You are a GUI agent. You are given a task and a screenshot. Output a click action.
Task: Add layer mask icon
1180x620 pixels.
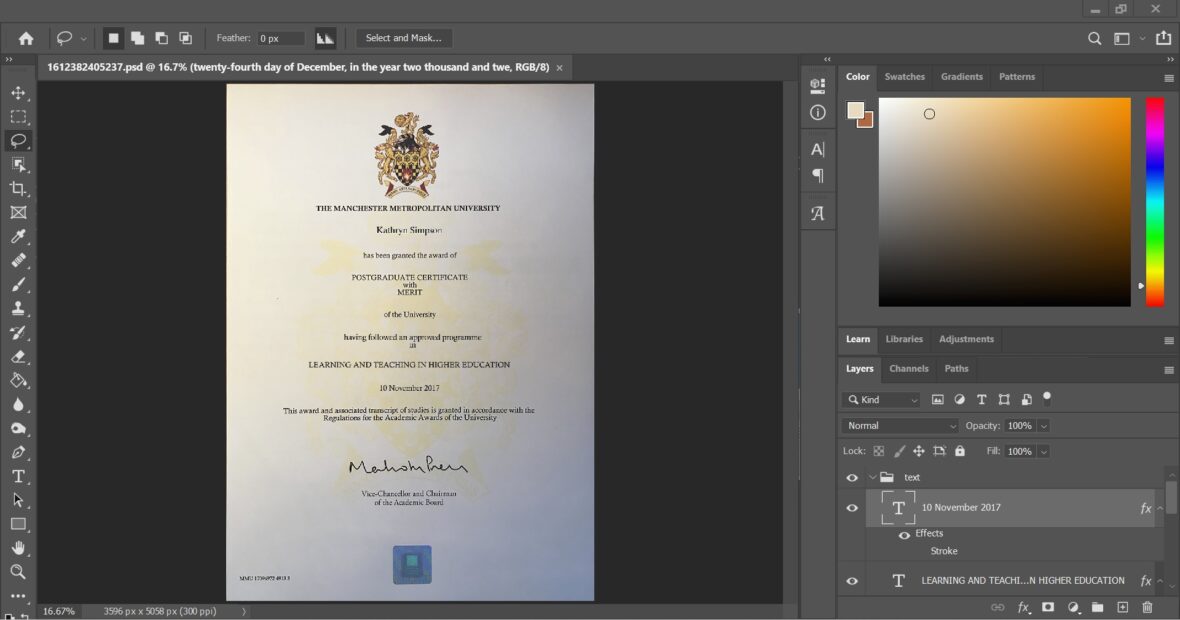1048,607
